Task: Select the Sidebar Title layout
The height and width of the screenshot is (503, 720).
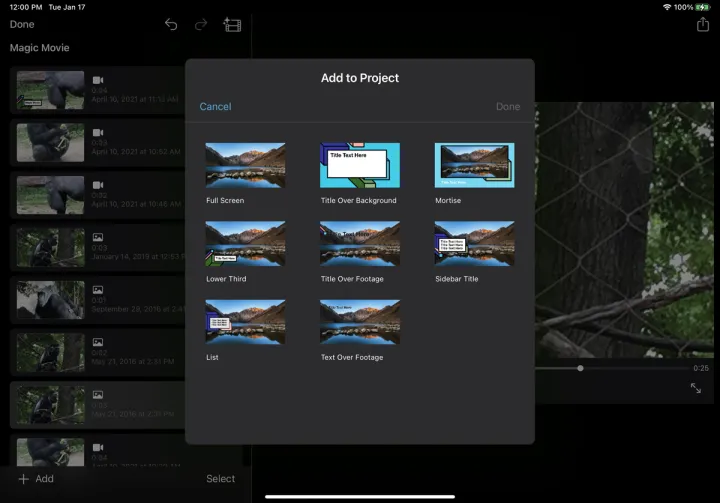Action: coord(474,243)
